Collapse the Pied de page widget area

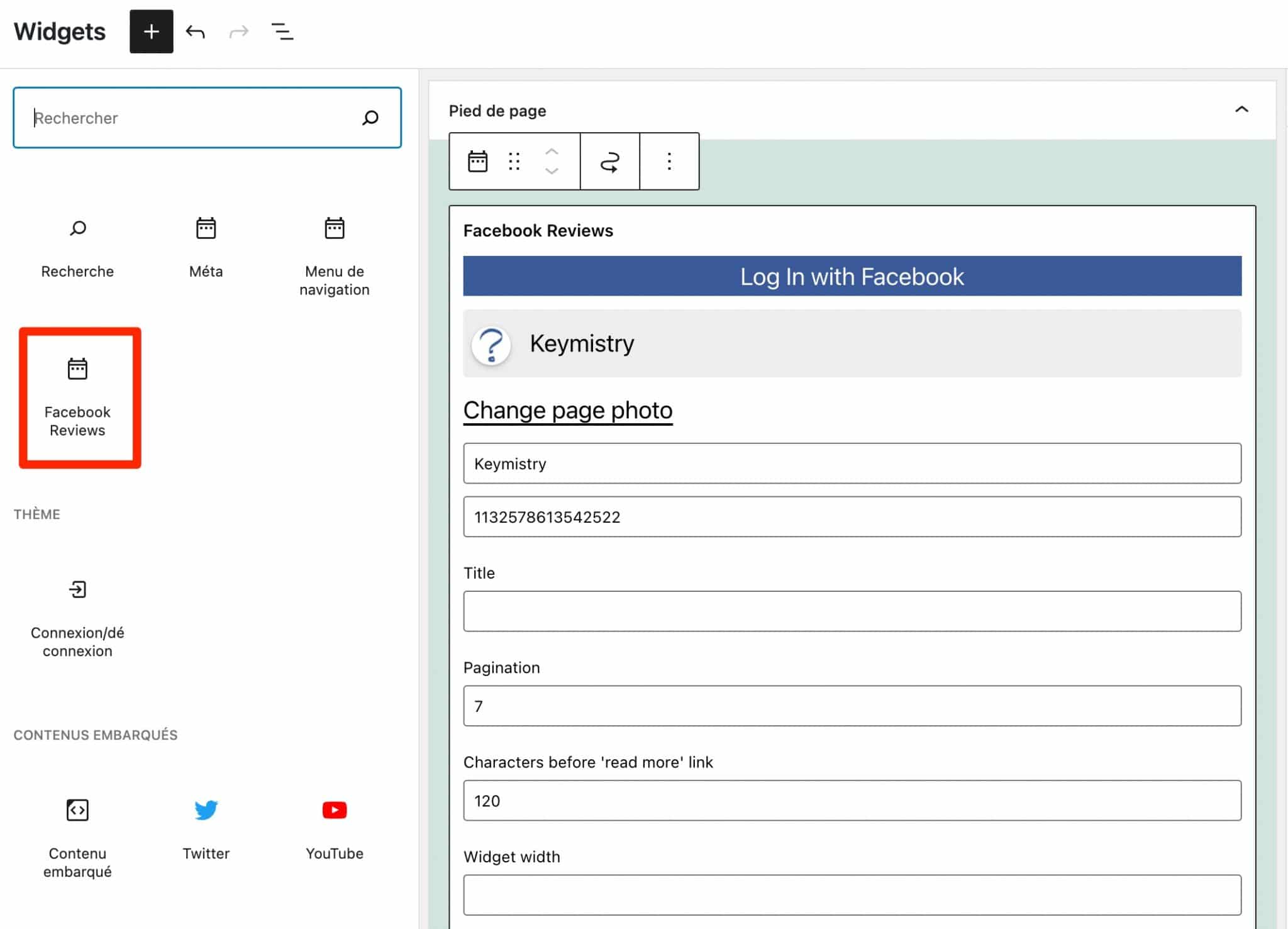point(1241,110)
